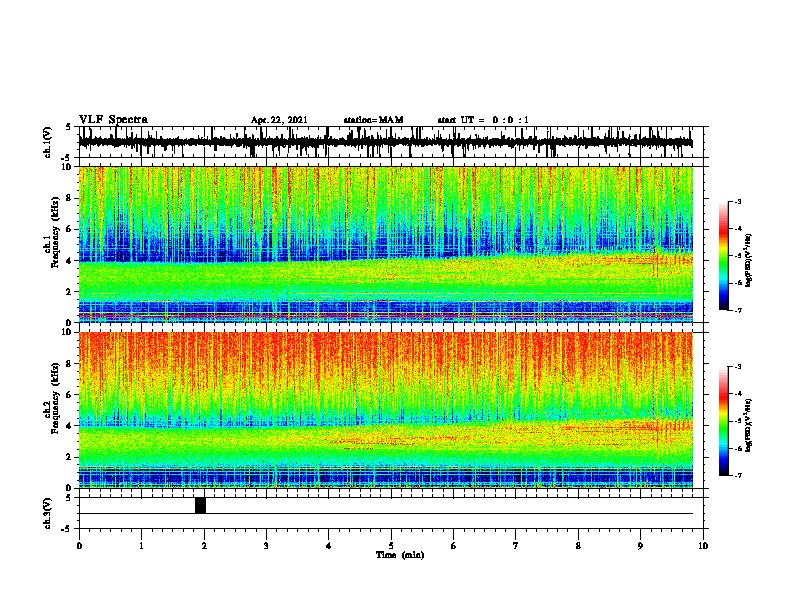Click "-3" on ch.1 color bar scale
Image resolution: width=792 pixels, height=612 pixels.
(738, 201)
